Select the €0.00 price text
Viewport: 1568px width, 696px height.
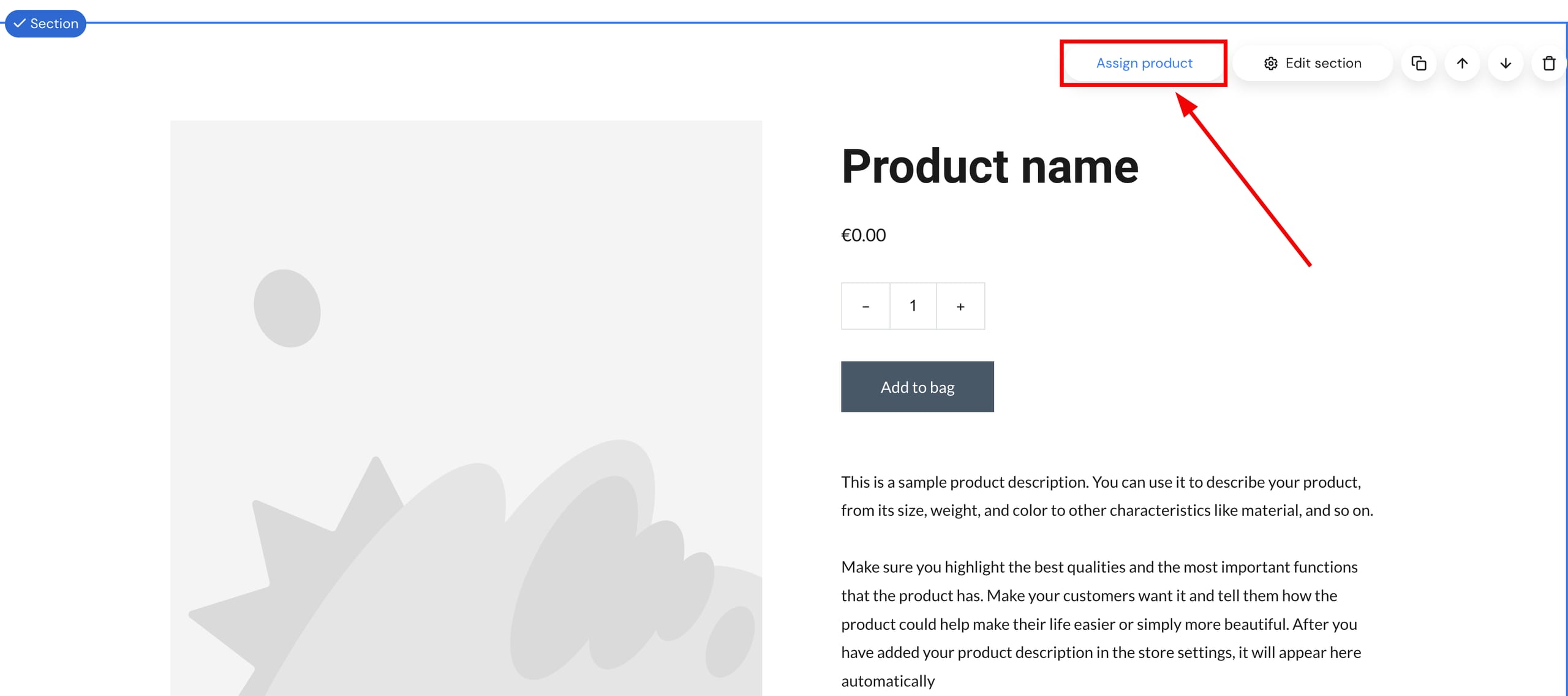[x=863, y=235]
